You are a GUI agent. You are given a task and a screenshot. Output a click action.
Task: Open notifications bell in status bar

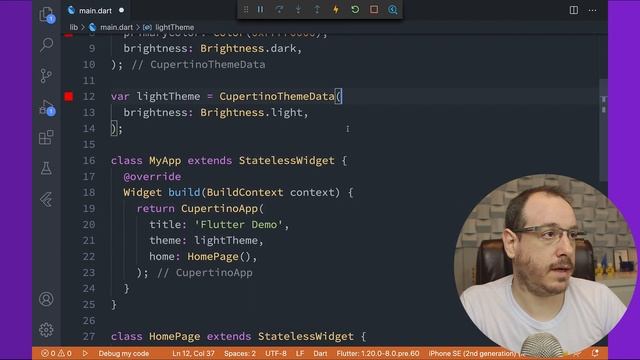[x=595, y=353]
